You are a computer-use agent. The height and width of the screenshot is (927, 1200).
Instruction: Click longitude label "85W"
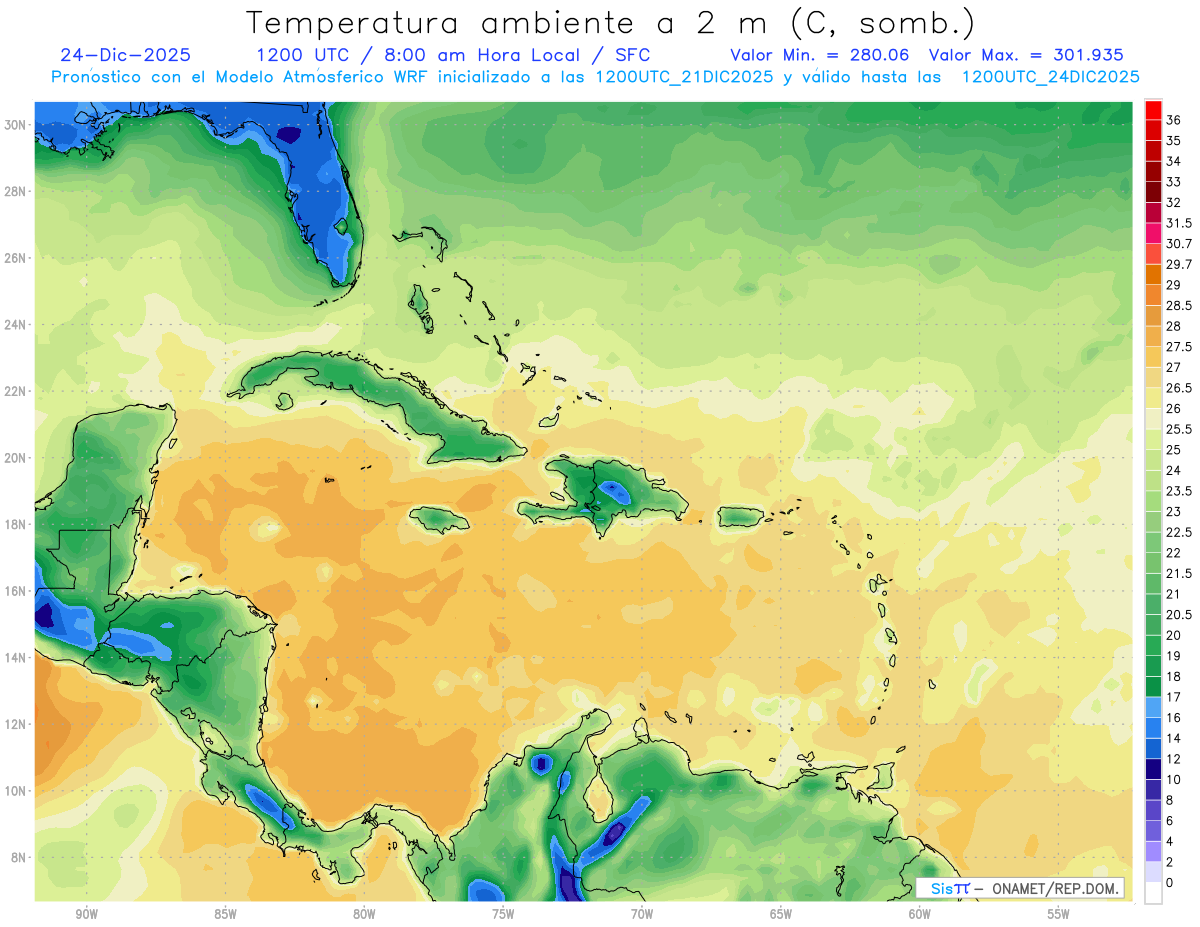pos(225,914)
